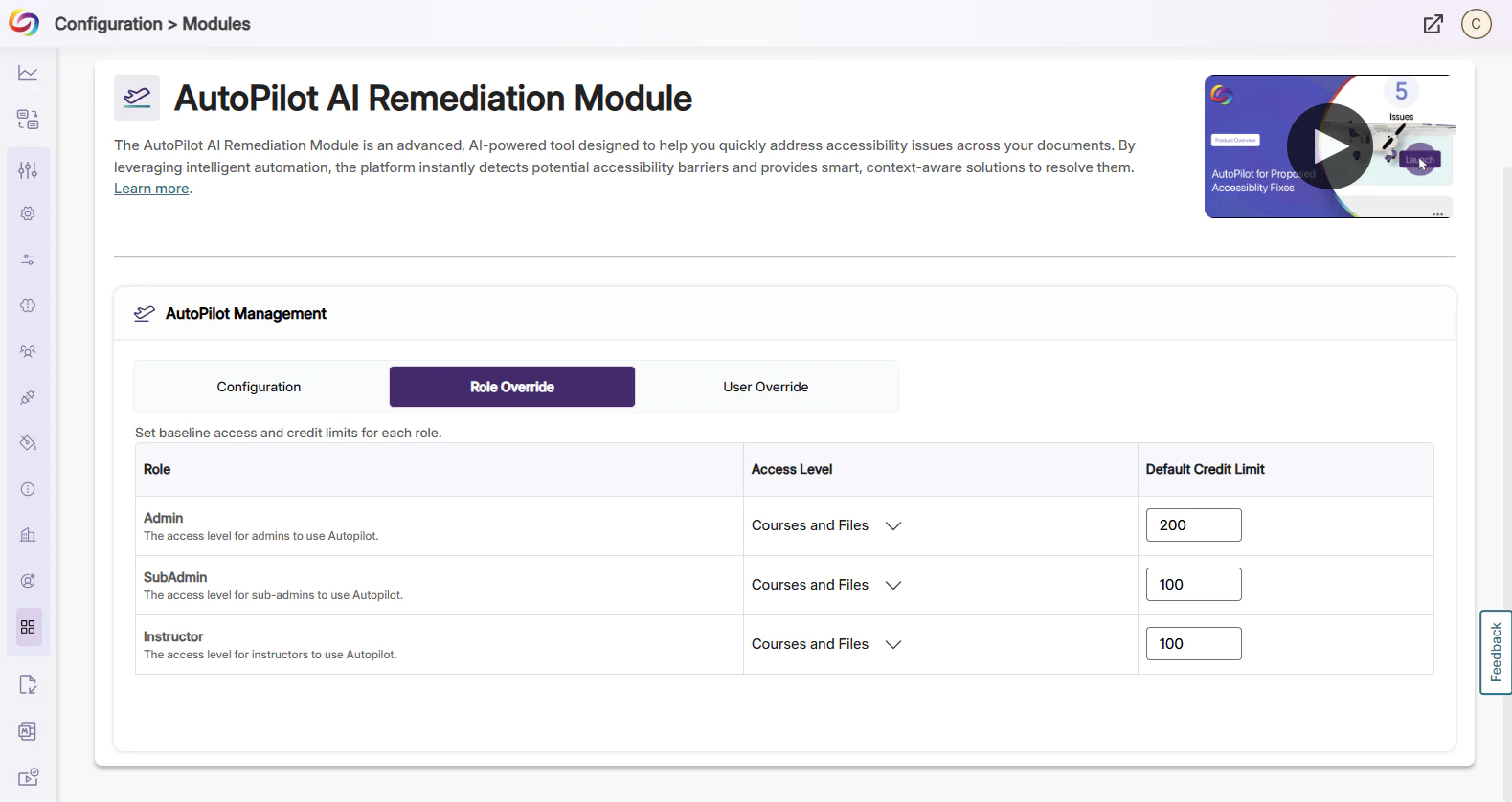Click the Instructor role name
This screenshot has height=802, width=1512.
coord(173,636)
